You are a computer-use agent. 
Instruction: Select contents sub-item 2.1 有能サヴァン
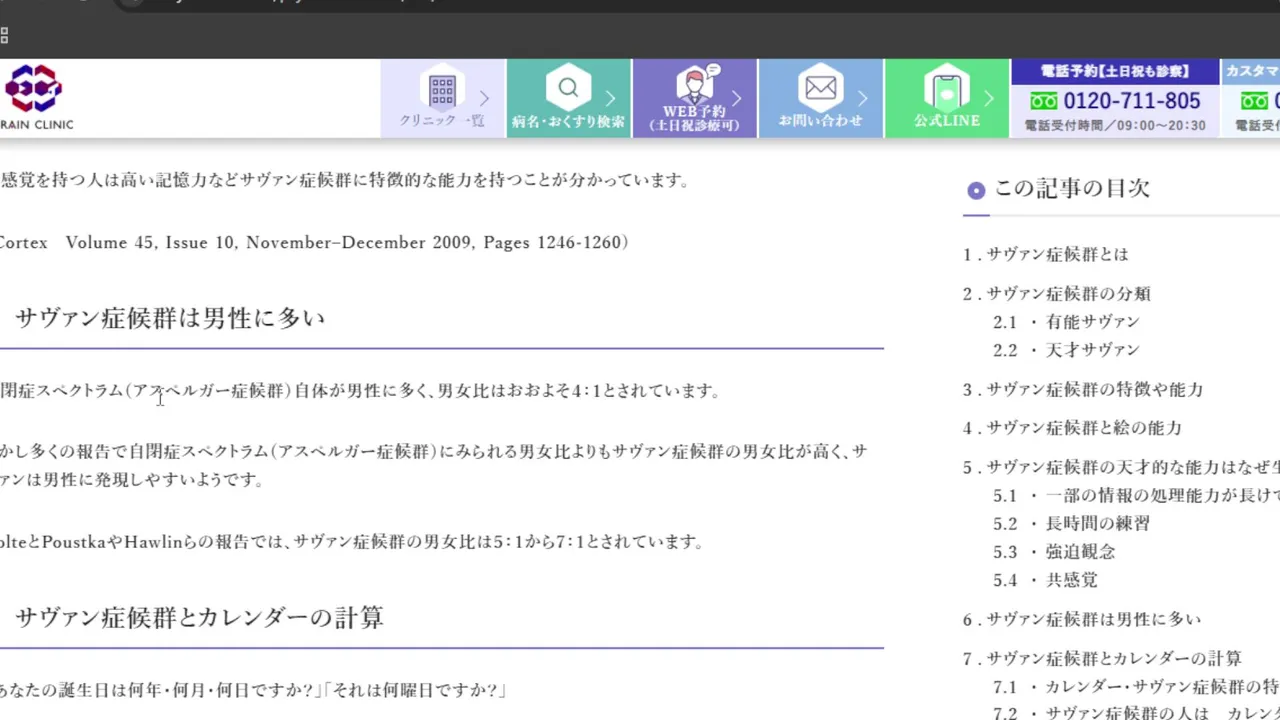coord(1066,321)
